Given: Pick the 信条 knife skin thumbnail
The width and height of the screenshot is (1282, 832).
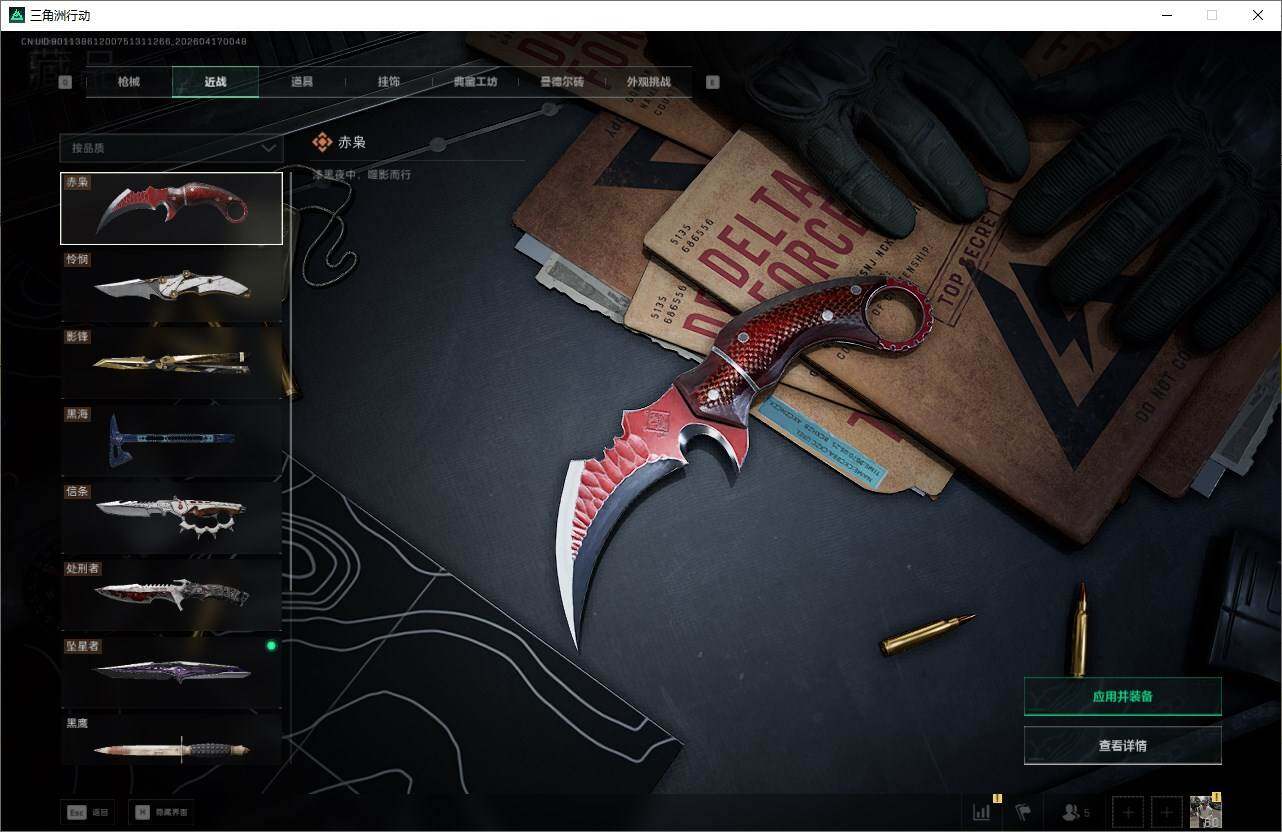Looking at the screenshot, I should tap(171, 516).
